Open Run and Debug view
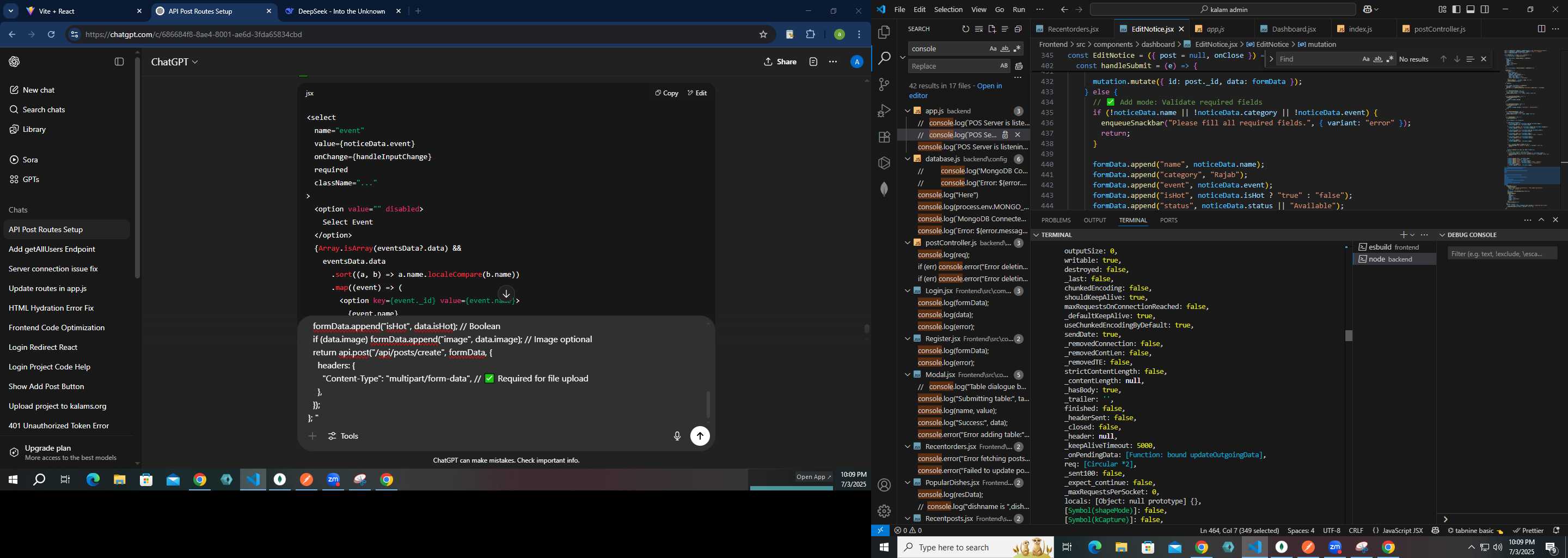 pyautogui.click(x=884, y=111)
